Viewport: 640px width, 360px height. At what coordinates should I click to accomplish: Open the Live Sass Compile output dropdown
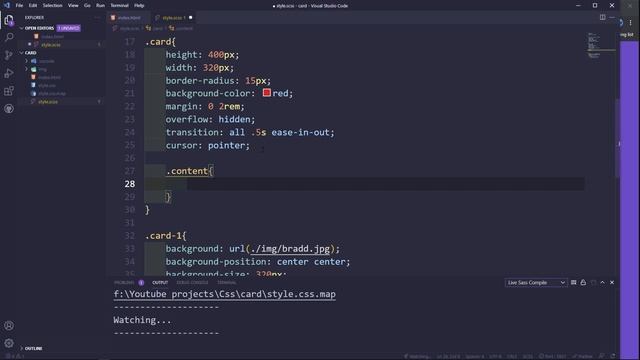click(536, 282)
